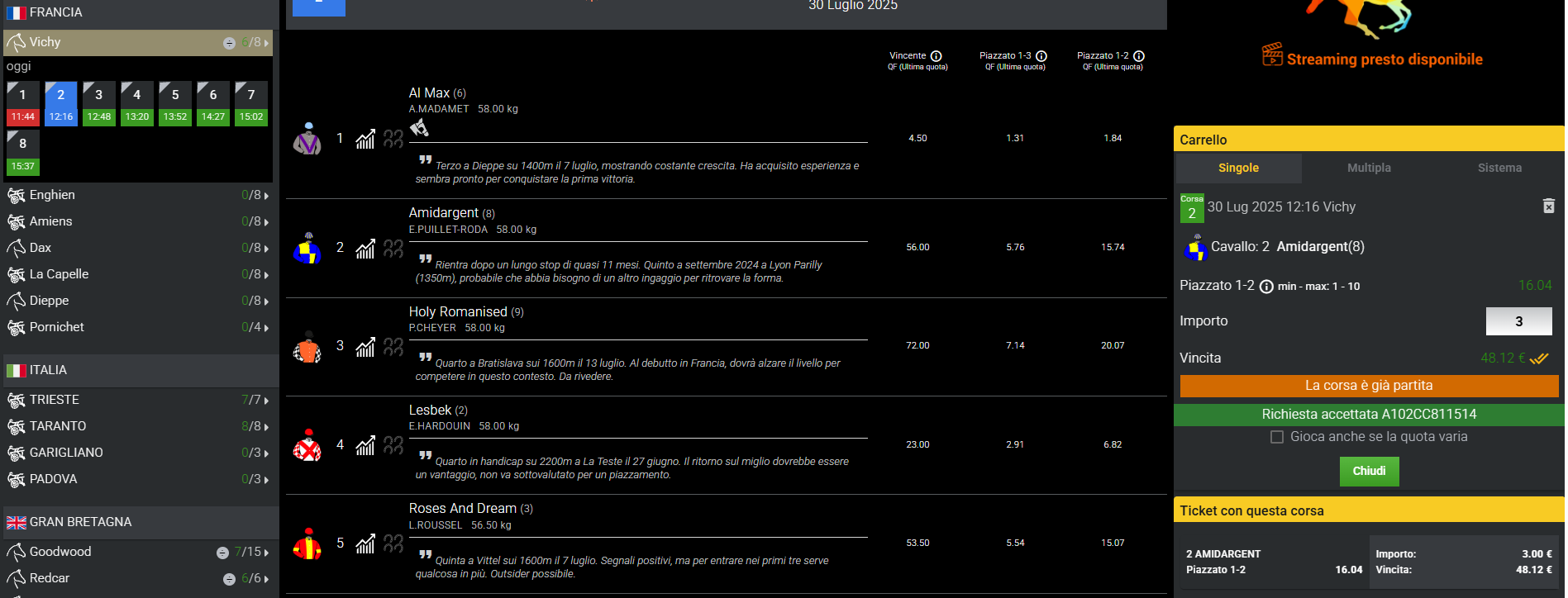
Task: Enable Gioca anche se la quota varia
Action: click(x=1277, y=437)
